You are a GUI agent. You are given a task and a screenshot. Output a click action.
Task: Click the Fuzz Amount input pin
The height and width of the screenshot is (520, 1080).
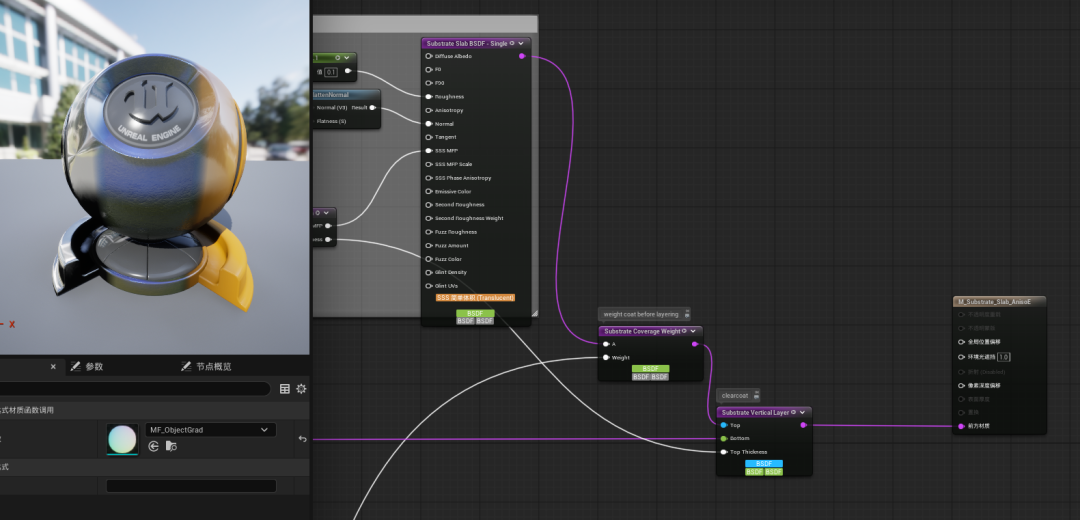click(x=429, y=245)
